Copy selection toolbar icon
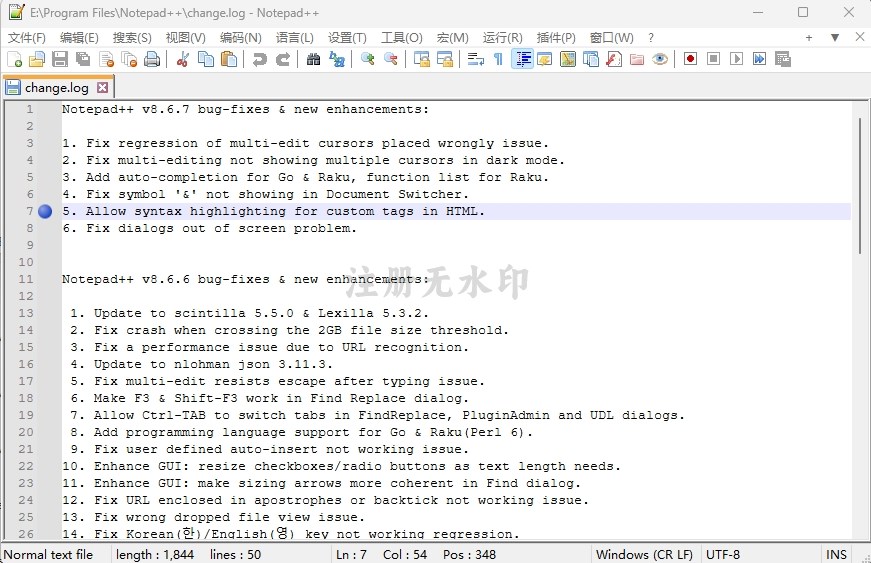Image resolution: width=871 pixels, height=563 pixels. pyautogui.click(x=206, y=59)
